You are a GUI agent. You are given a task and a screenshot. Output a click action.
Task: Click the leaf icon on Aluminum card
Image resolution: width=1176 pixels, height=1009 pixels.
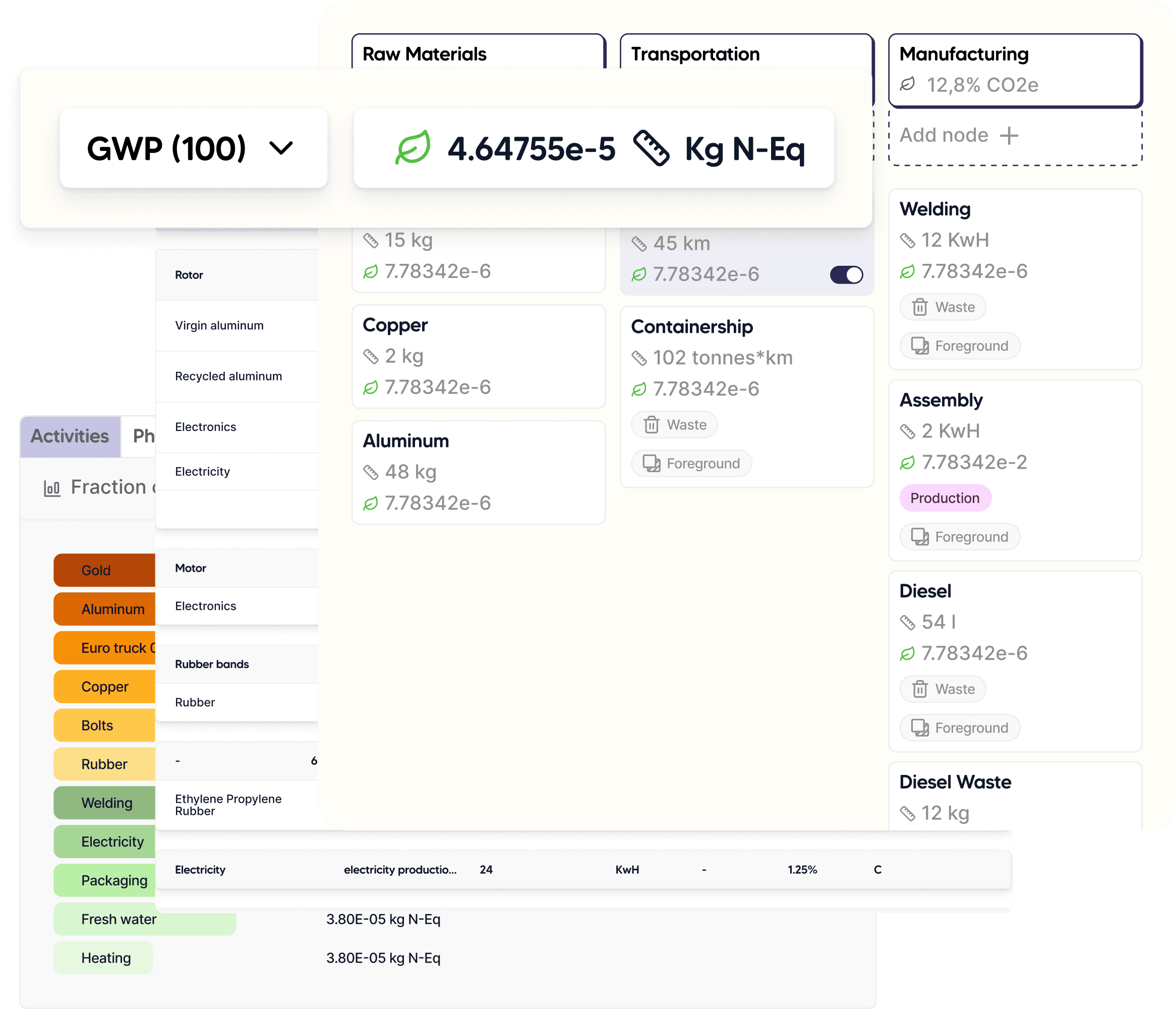[371, 503]
